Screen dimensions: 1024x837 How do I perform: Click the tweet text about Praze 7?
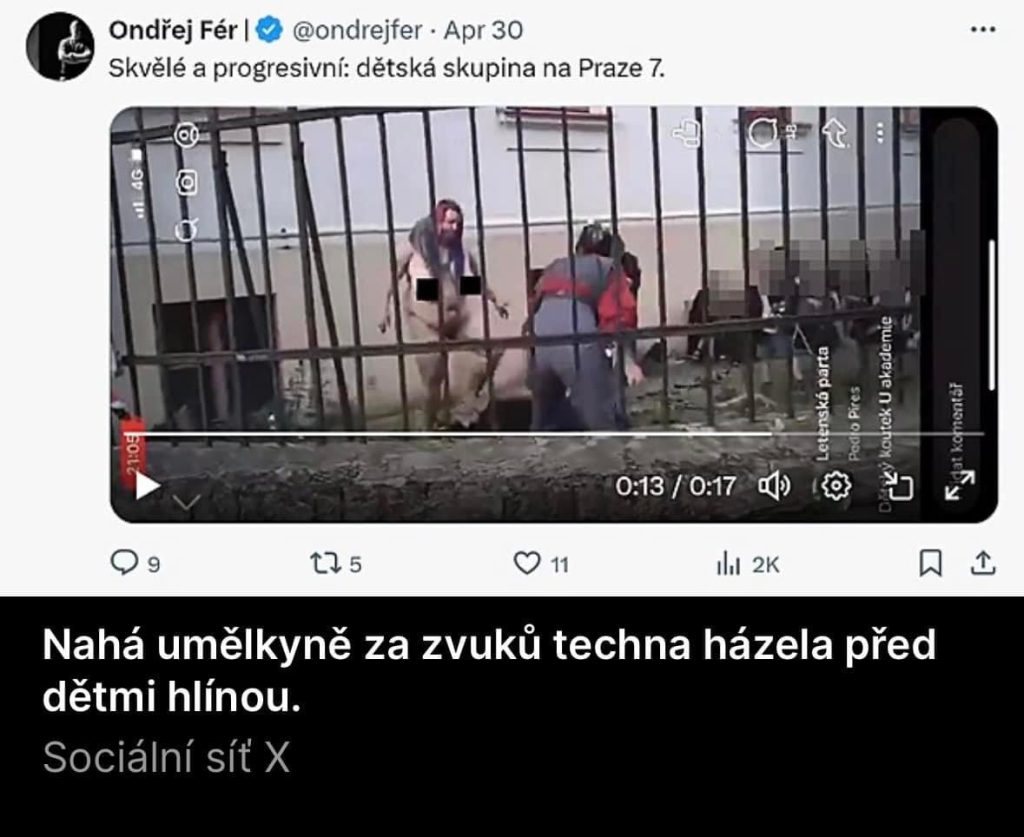tap(386, 68)
